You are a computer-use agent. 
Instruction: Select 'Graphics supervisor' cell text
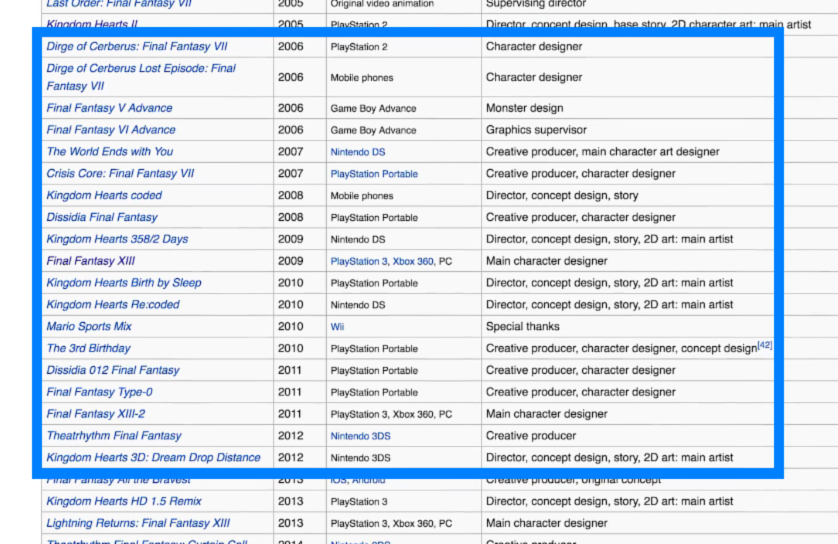(536, 130)
